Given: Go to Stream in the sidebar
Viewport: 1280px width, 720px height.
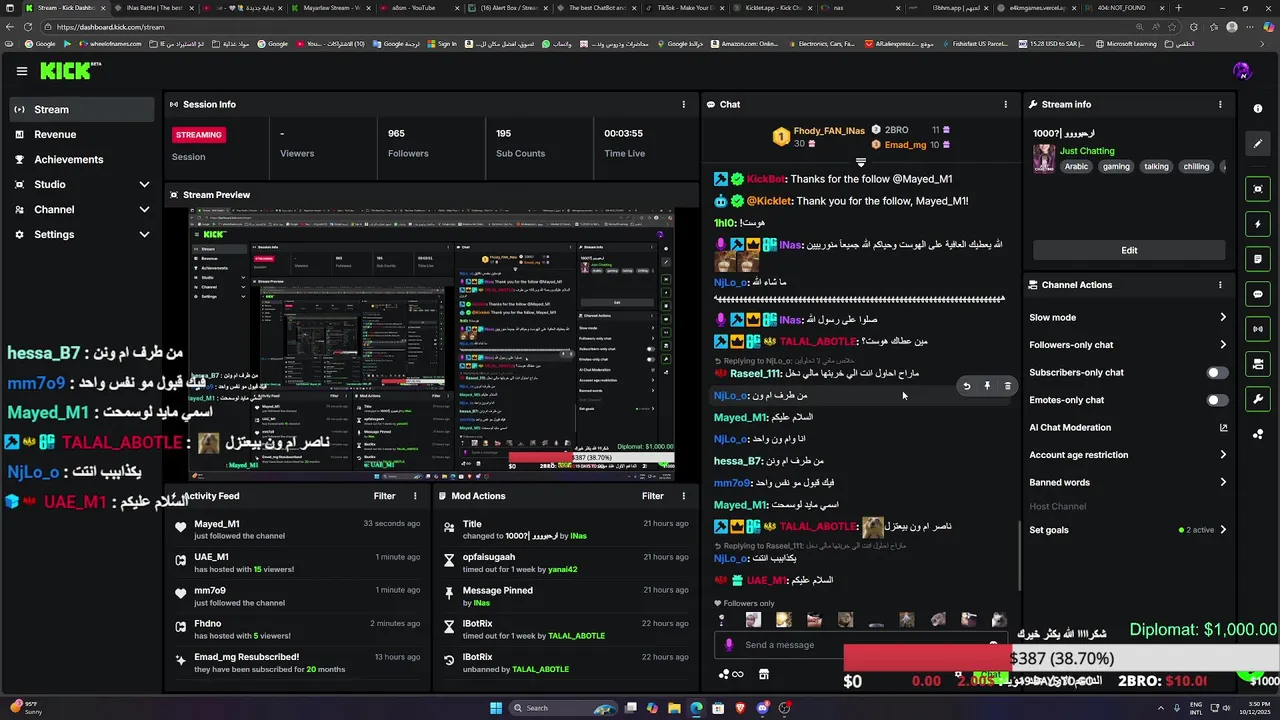Looking at the screenshot, I should pyautogui.click(x=83, y=110).
